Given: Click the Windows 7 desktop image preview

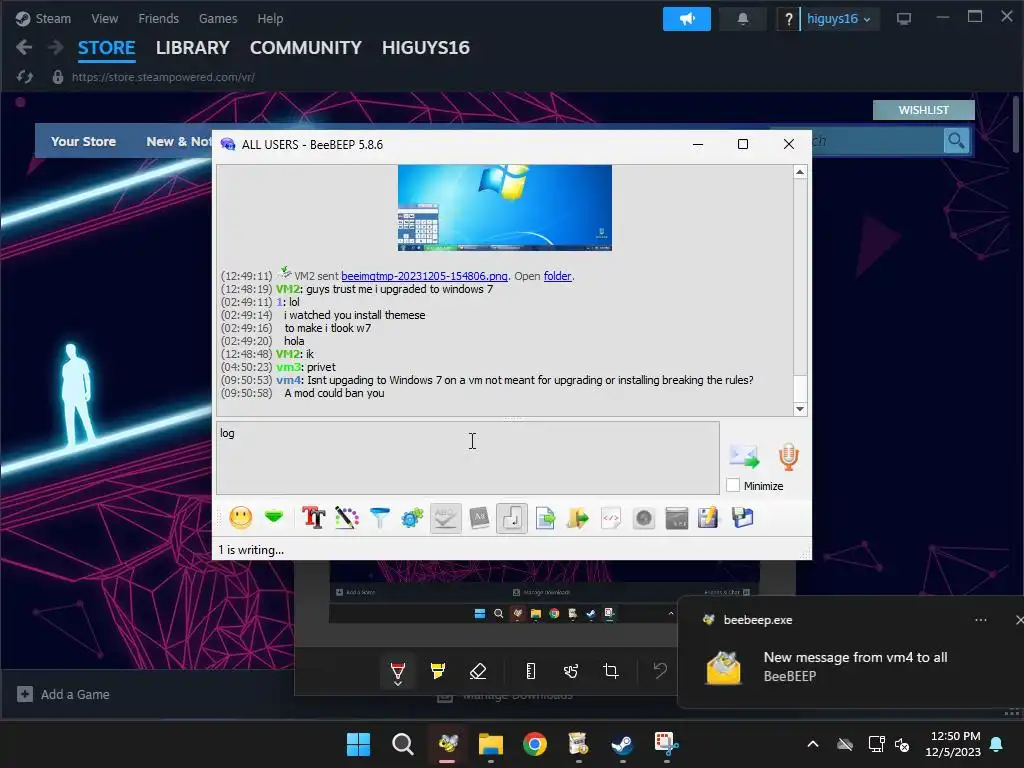Looking at the screenshot, I should point(505,208).
